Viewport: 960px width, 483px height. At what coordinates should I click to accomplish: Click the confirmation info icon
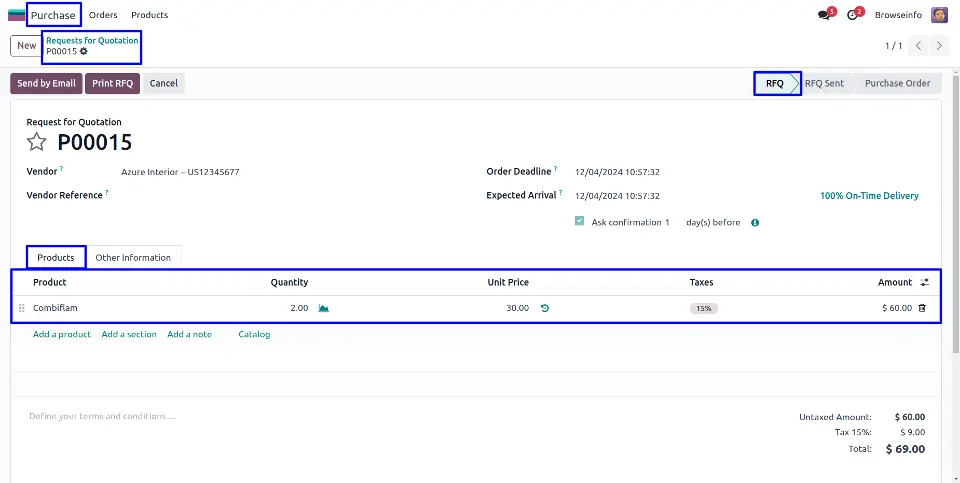(755, 223)
